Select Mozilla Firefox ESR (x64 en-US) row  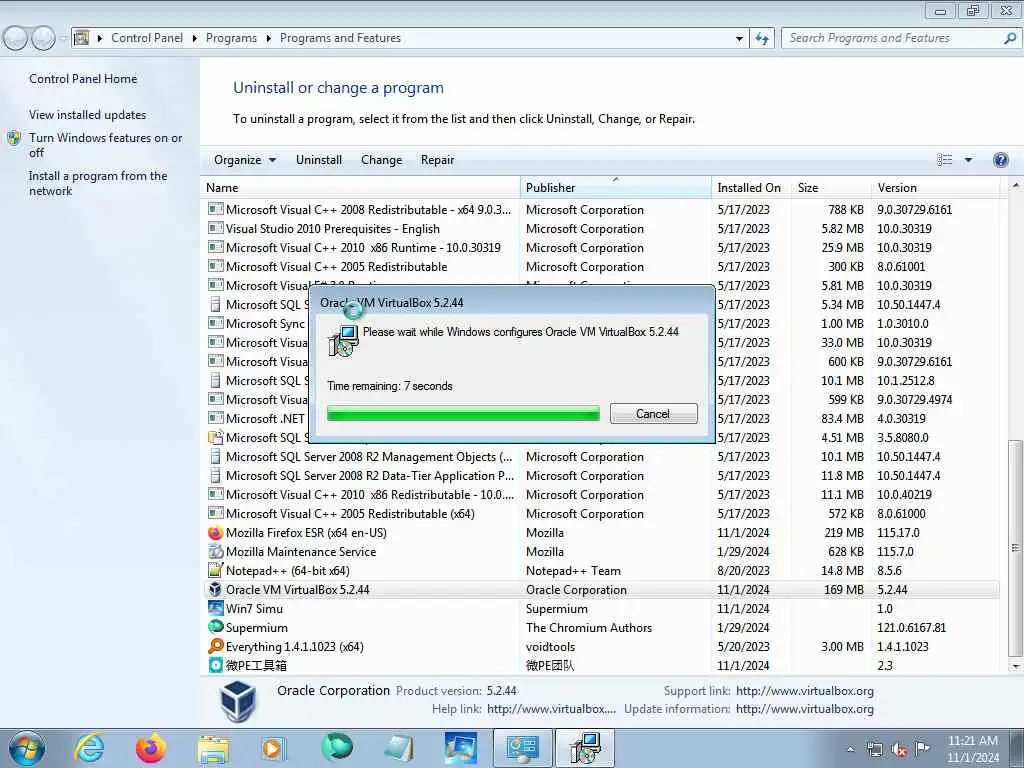[x=601, y=533]
